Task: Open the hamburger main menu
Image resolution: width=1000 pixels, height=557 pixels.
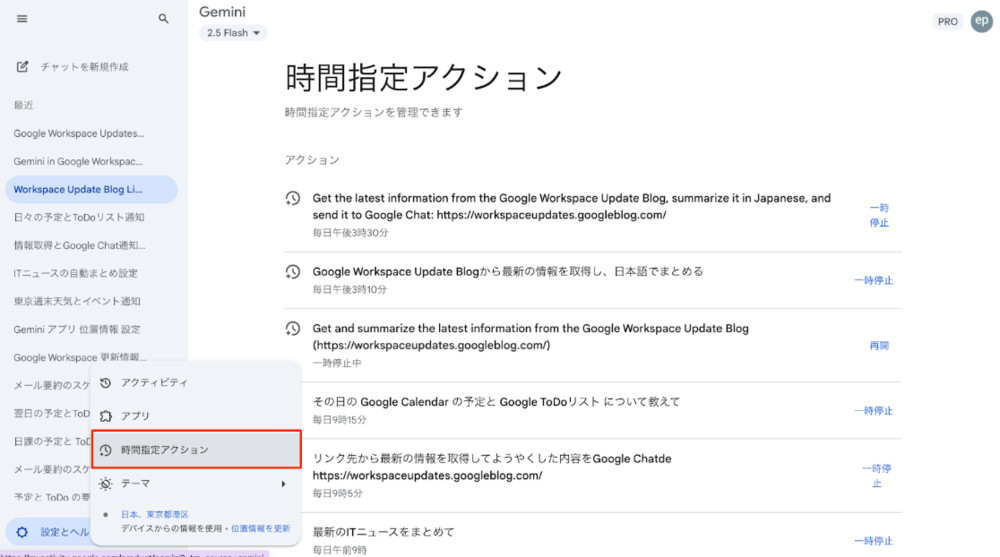Action: (22, 19)
